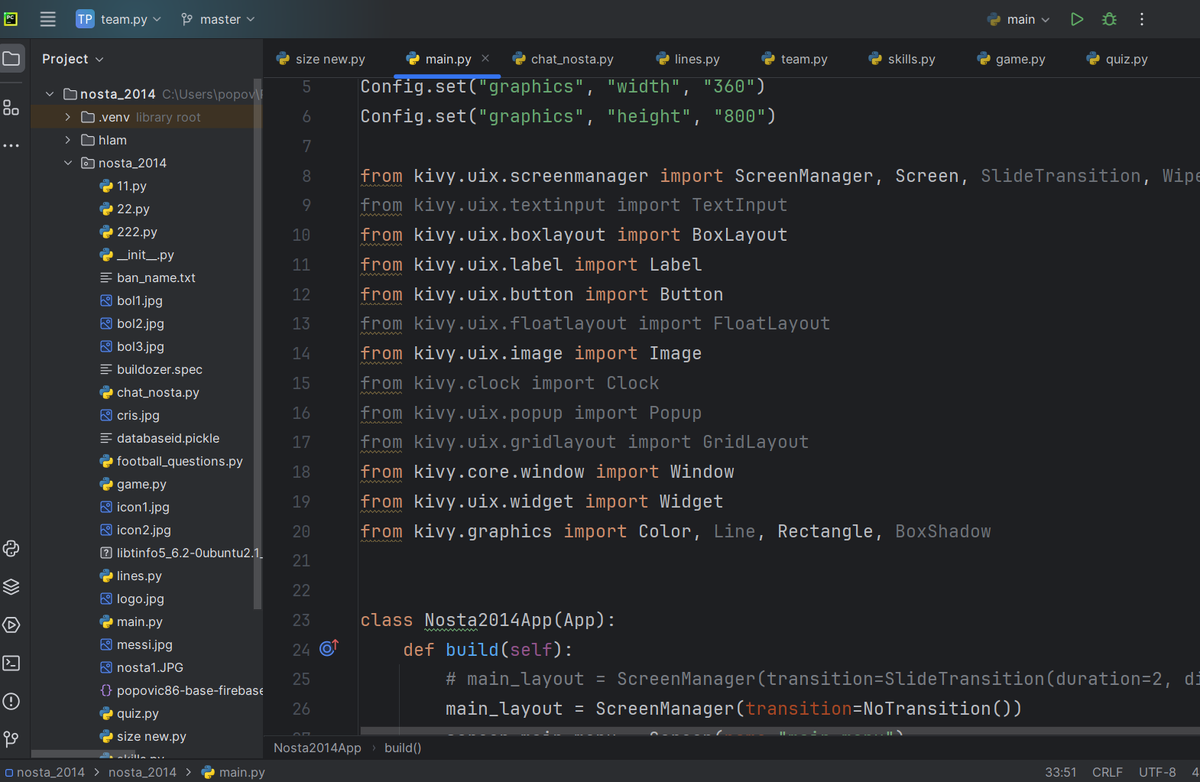This screenshot has height=782, width=1200.
Task: Collapse the nosta_2014 inner package folder
Action: (67, 163)
